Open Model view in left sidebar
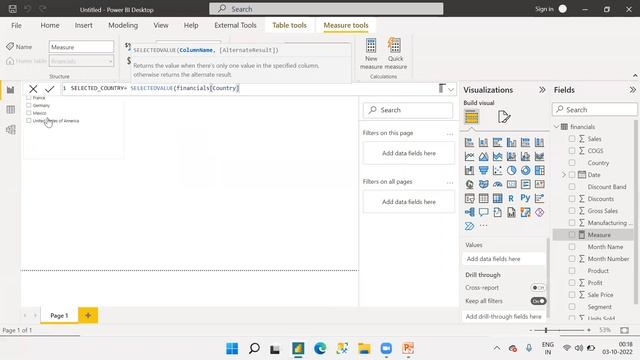The width and height of the screenshot is (640, 360). coord(11,129)
